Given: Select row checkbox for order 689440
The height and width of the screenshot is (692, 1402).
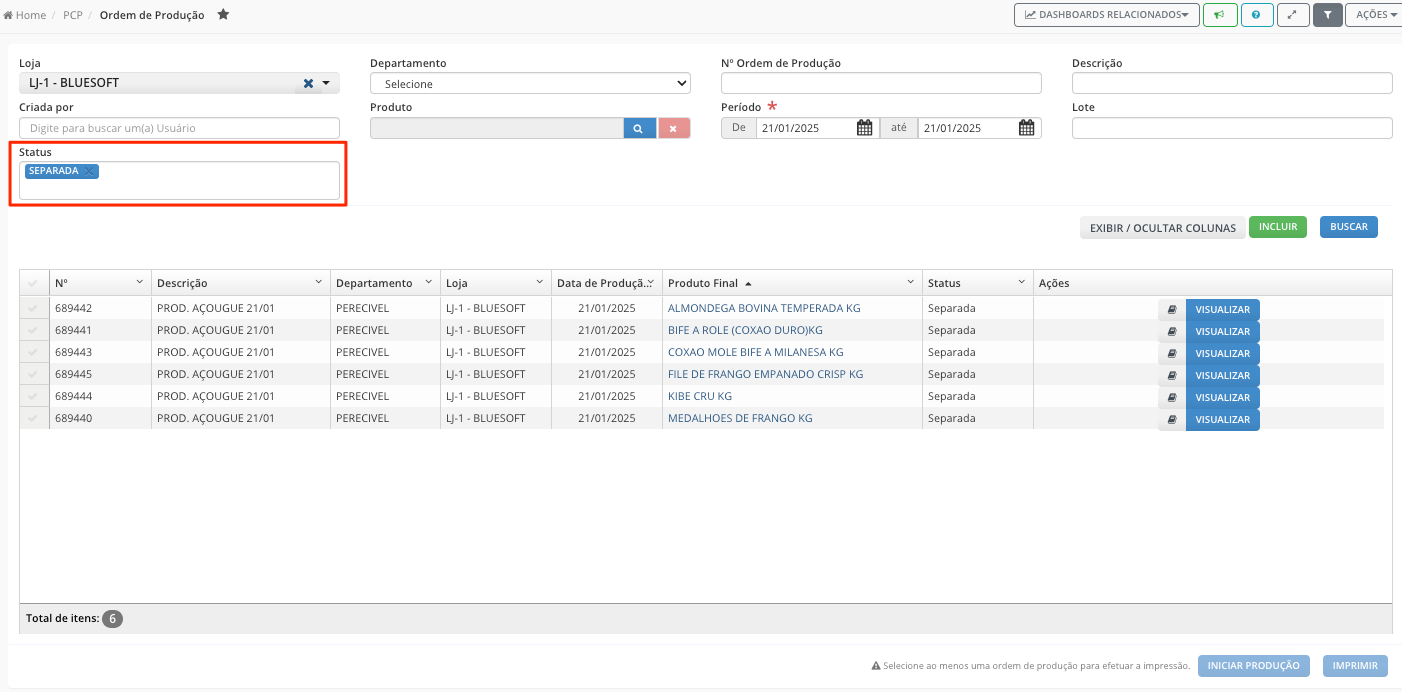Looking at the screenshot, I should (x=33, y=419).
